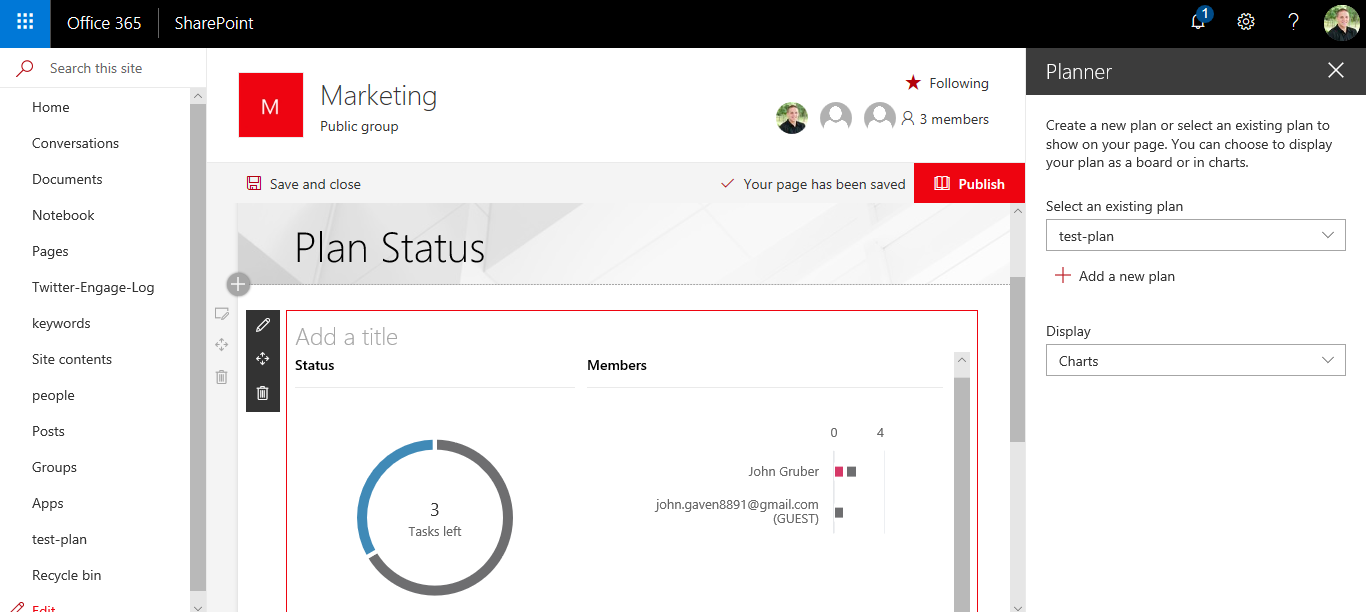Open the Office 365 app launcher

[x=25, y=23]
